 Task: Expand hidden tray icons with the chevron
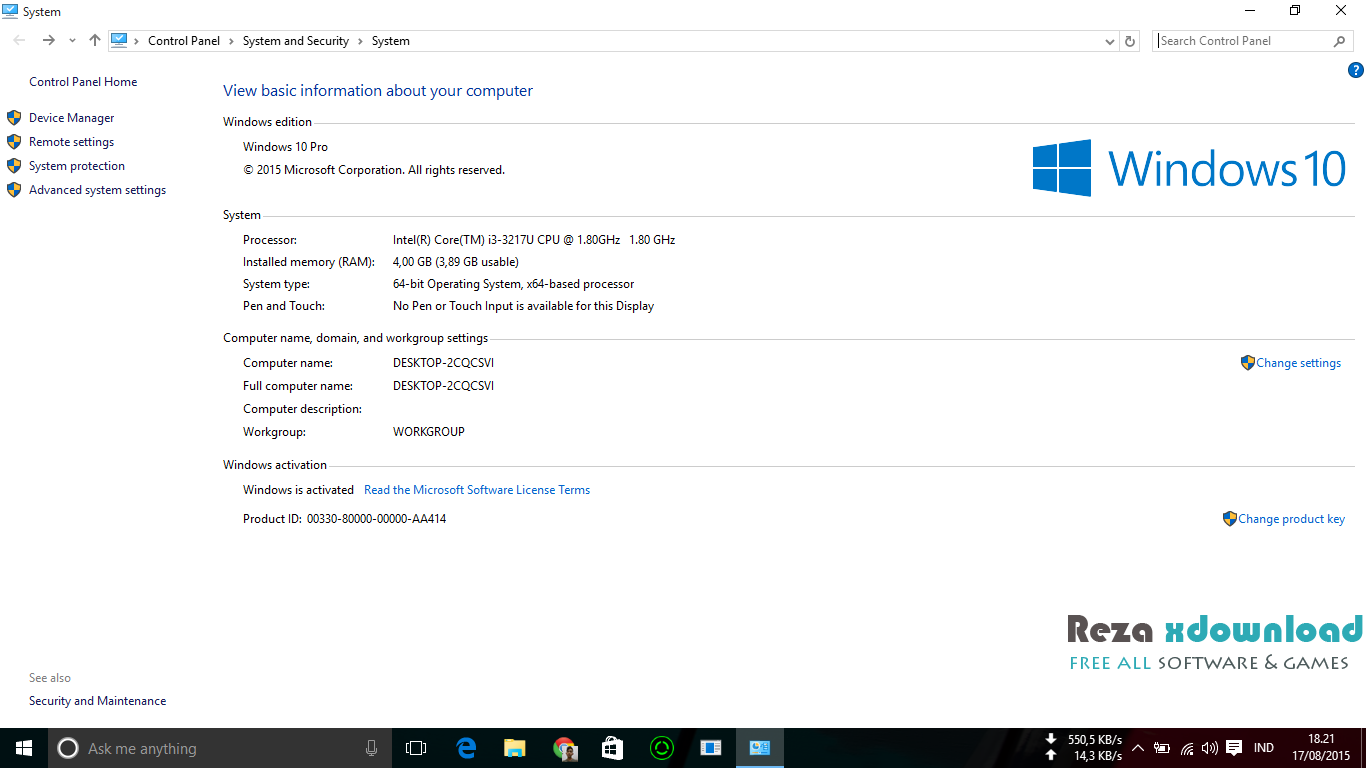click(x=1137, y=748)
